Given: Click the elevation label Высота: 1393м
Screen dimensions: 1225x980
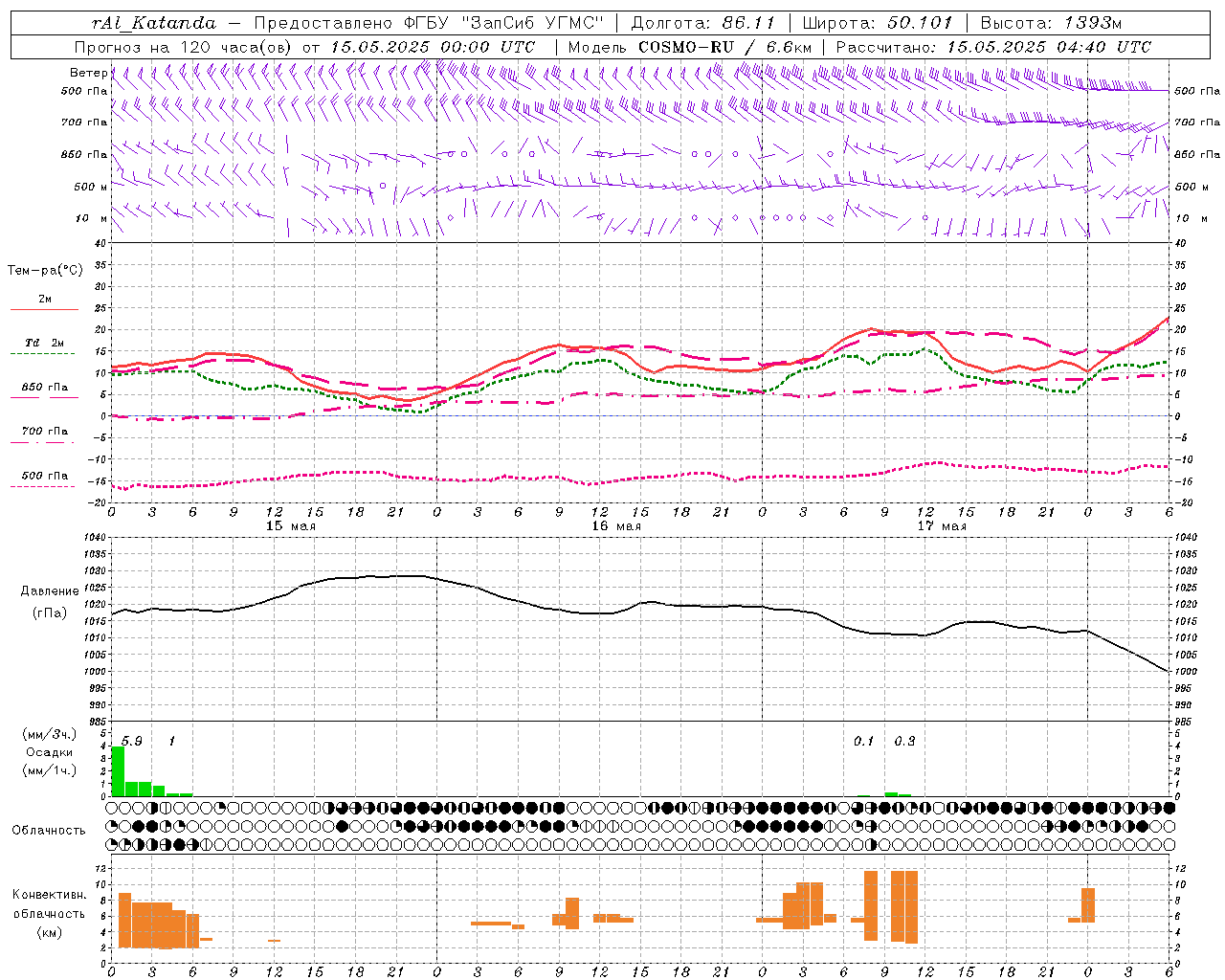Looking at the screenshot, I should pos(1051,23).
